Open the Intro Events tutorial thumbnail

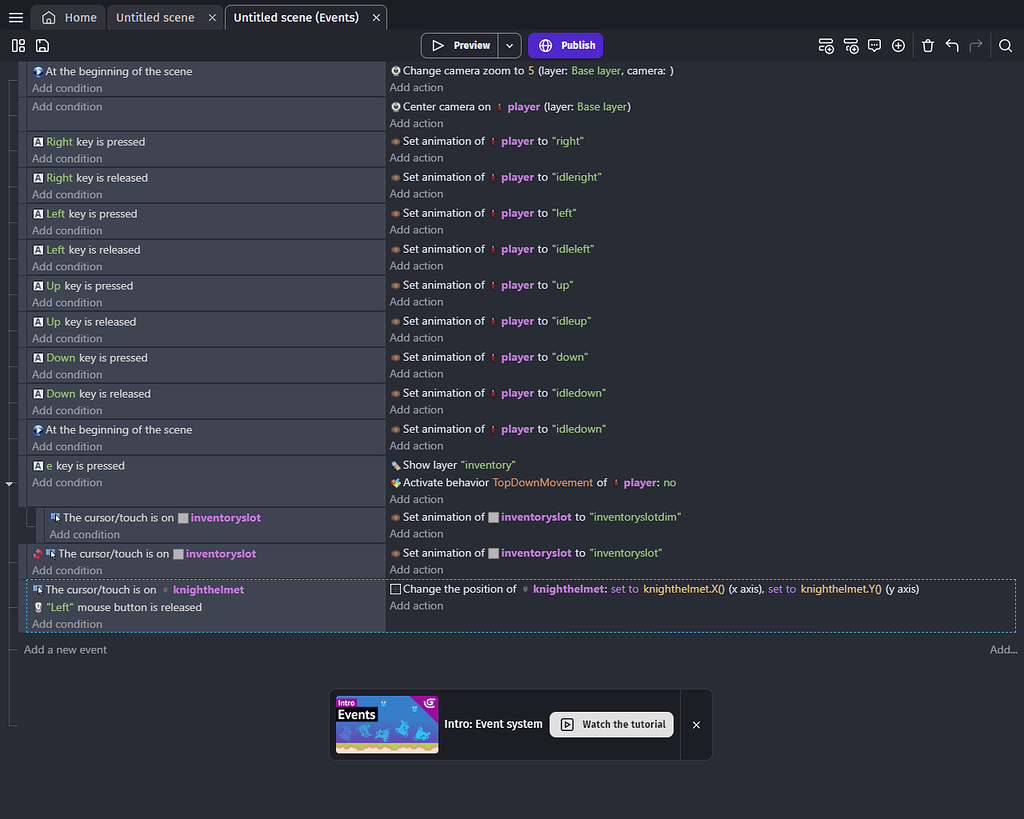(x=386, y=723)
